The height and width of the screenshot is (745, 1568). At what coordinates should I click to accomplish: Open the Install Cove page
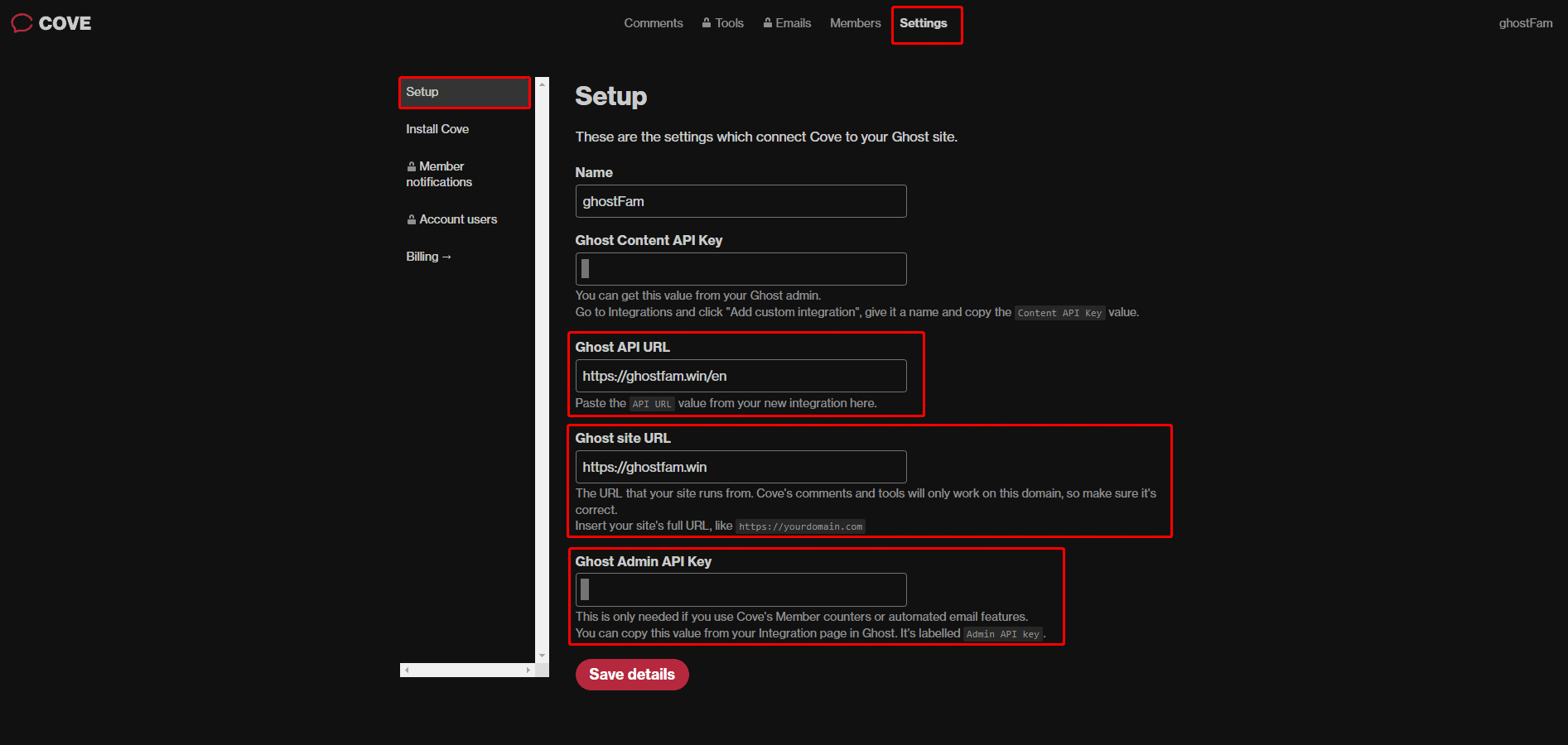[x=437, y=128]
